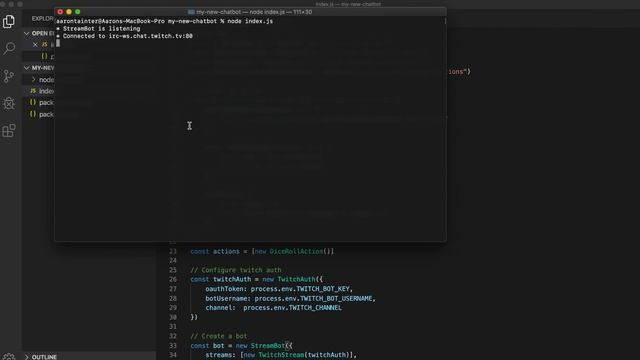Maximize the terminal window with the green button
This screenshot has width=640, height=360.
tap(78, 12)
